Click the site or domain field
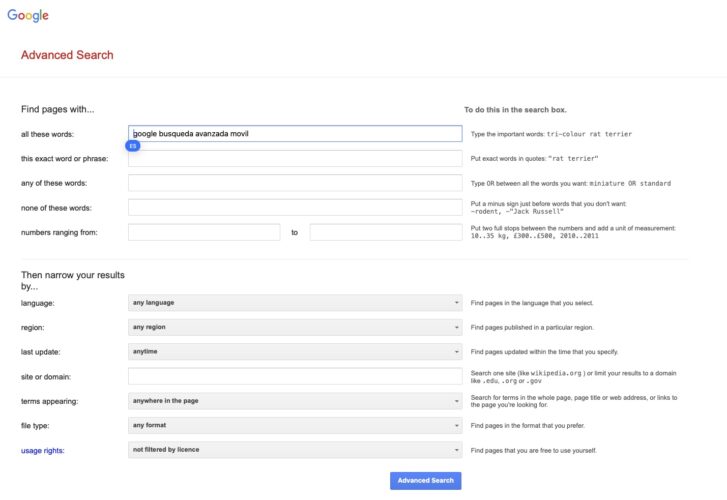 tap(295, 376)
